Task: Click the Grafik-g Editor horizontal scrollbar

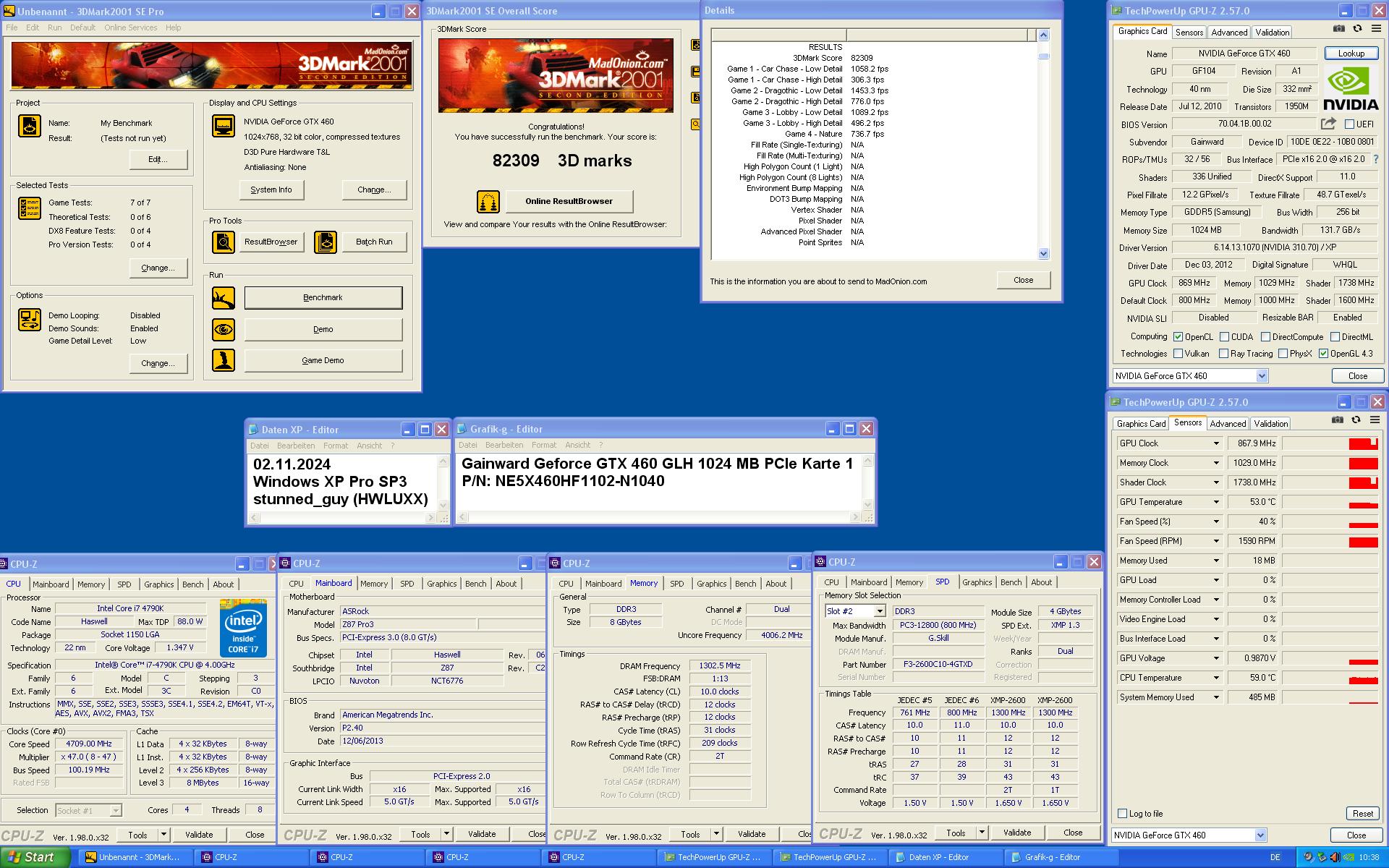Action: (x=658, y=517)
